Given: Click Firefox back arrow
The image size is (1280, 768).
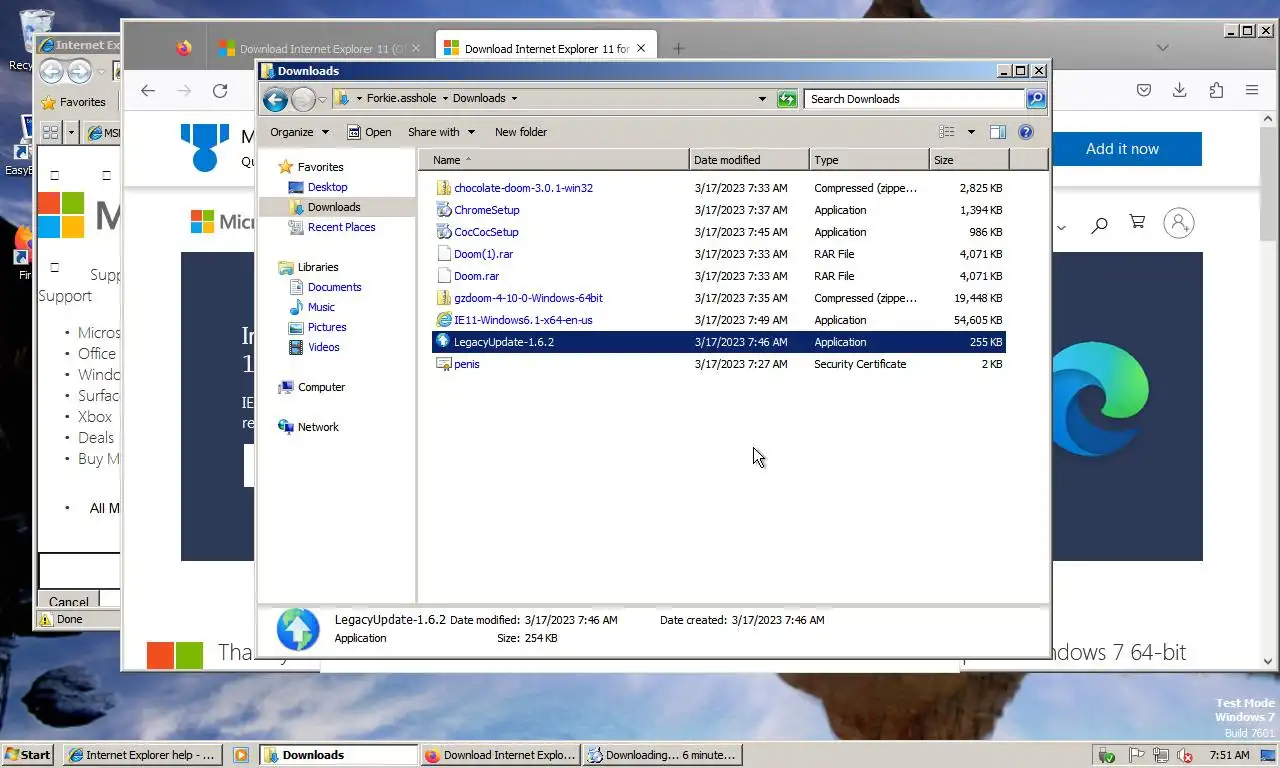Looking at the screenshot, I should pos(148,91).
